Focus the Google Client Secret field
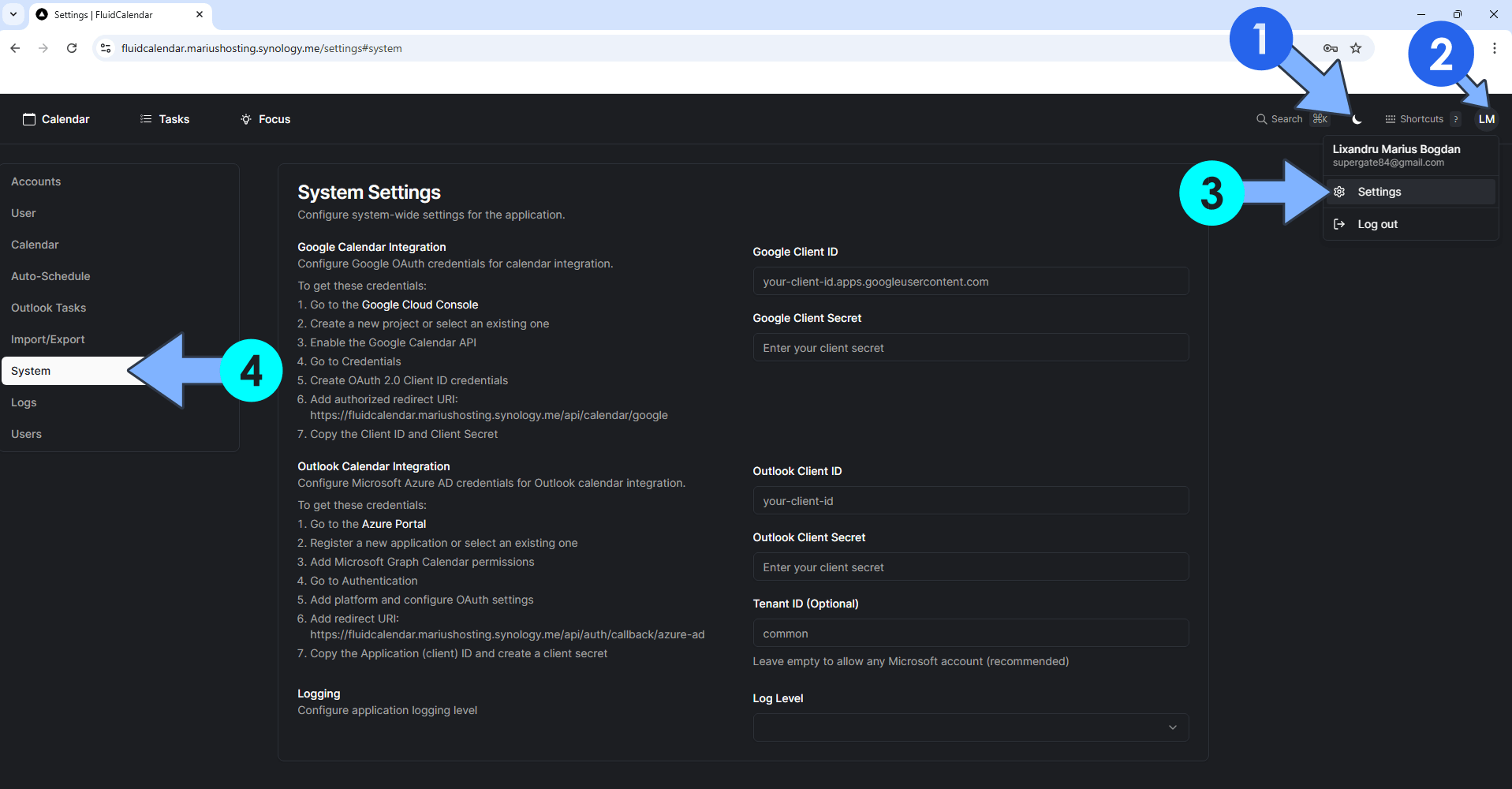This screenshot has width=1512, height=789. (x=970, y=348)
